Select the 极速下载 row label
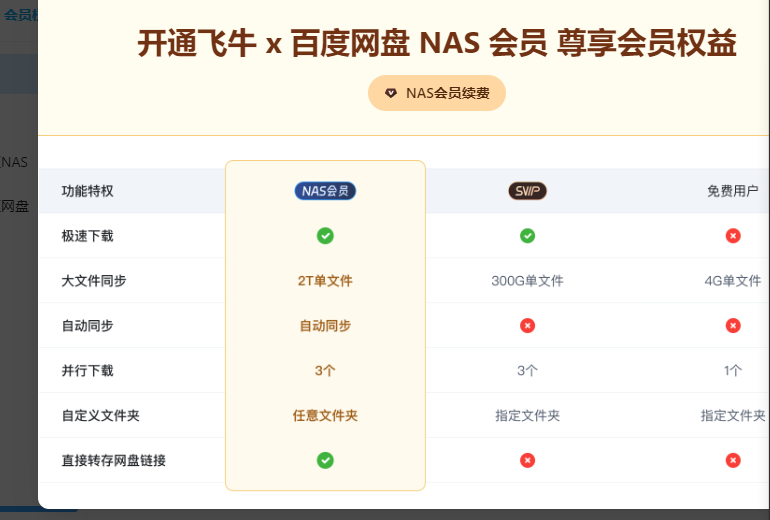Viewport: 770px width, 520px height. (x=87, y=236)
